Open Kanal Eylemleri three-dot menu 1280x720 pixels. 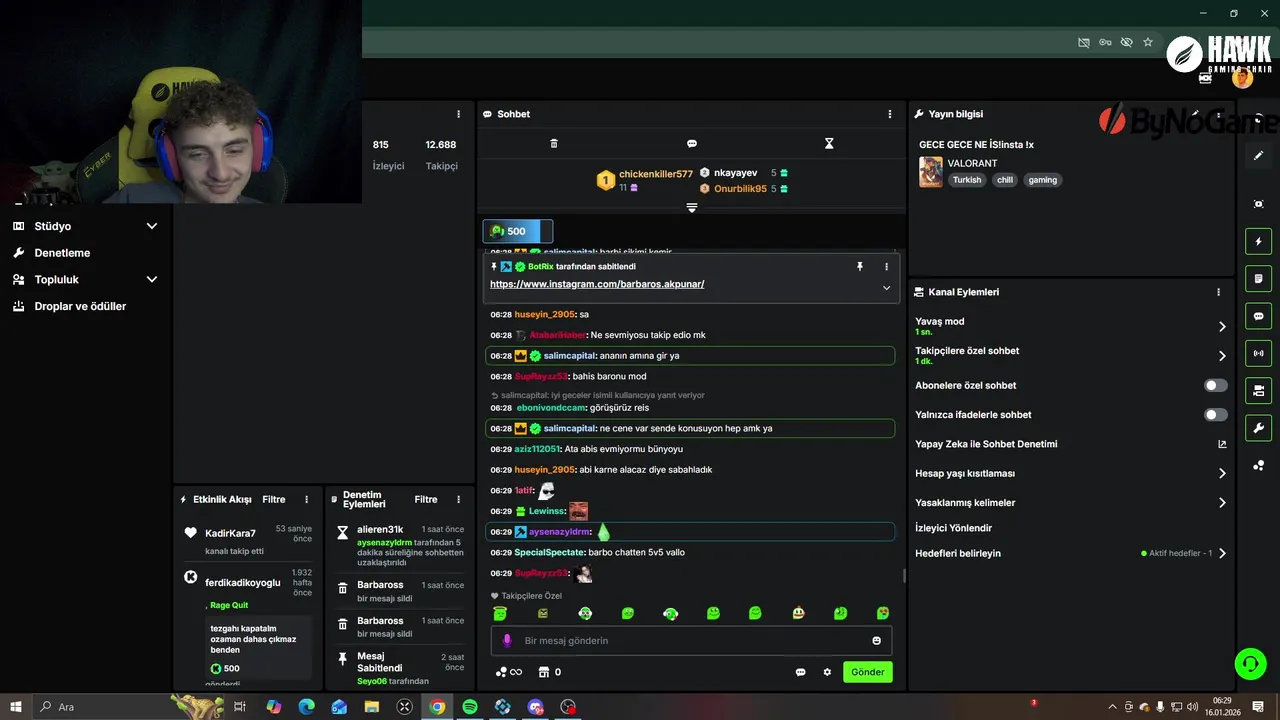pos(1218,292)
